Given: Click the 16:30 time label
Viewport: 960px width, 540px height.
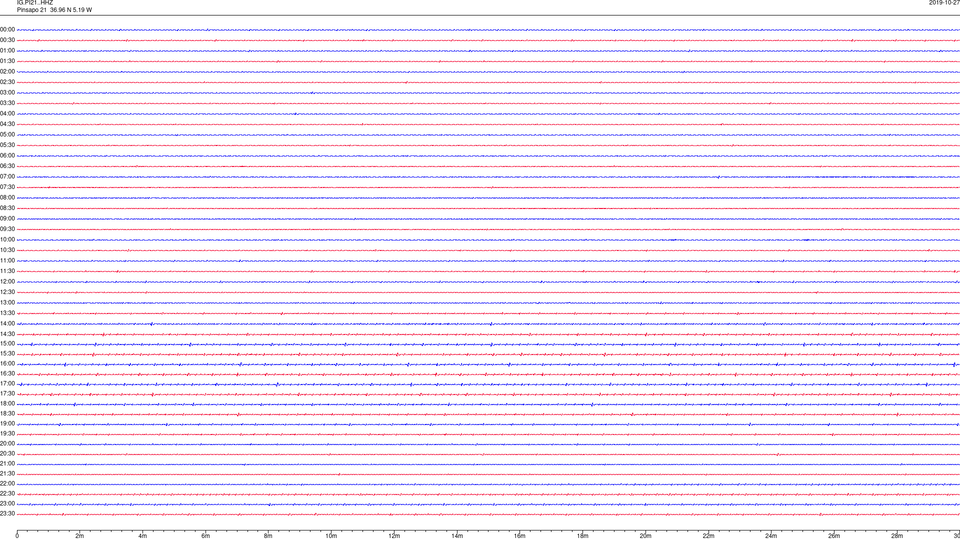Looking at the screenshot, I should point(7,373).
